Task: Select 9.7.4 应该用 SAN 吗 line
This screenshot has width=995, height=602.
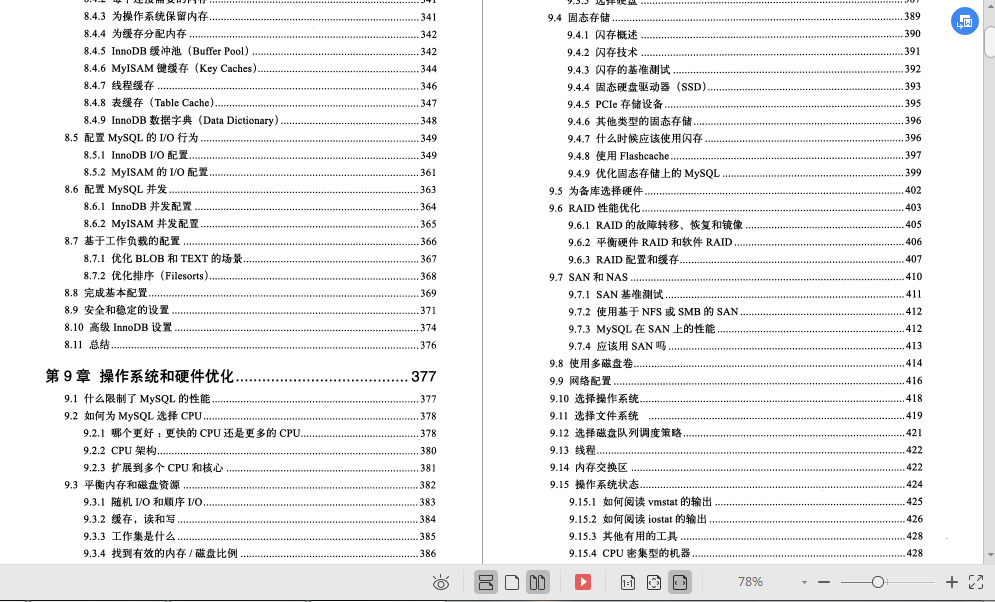Action: [744, 346]
